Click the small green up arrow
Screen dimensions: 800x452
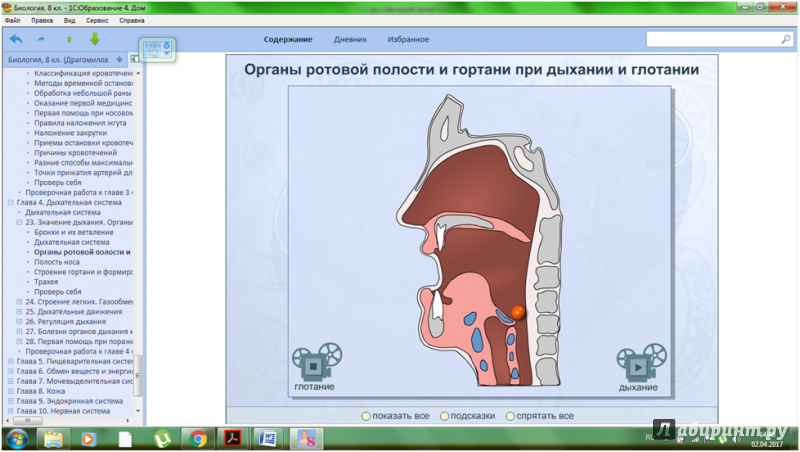[x=69, y=39]
